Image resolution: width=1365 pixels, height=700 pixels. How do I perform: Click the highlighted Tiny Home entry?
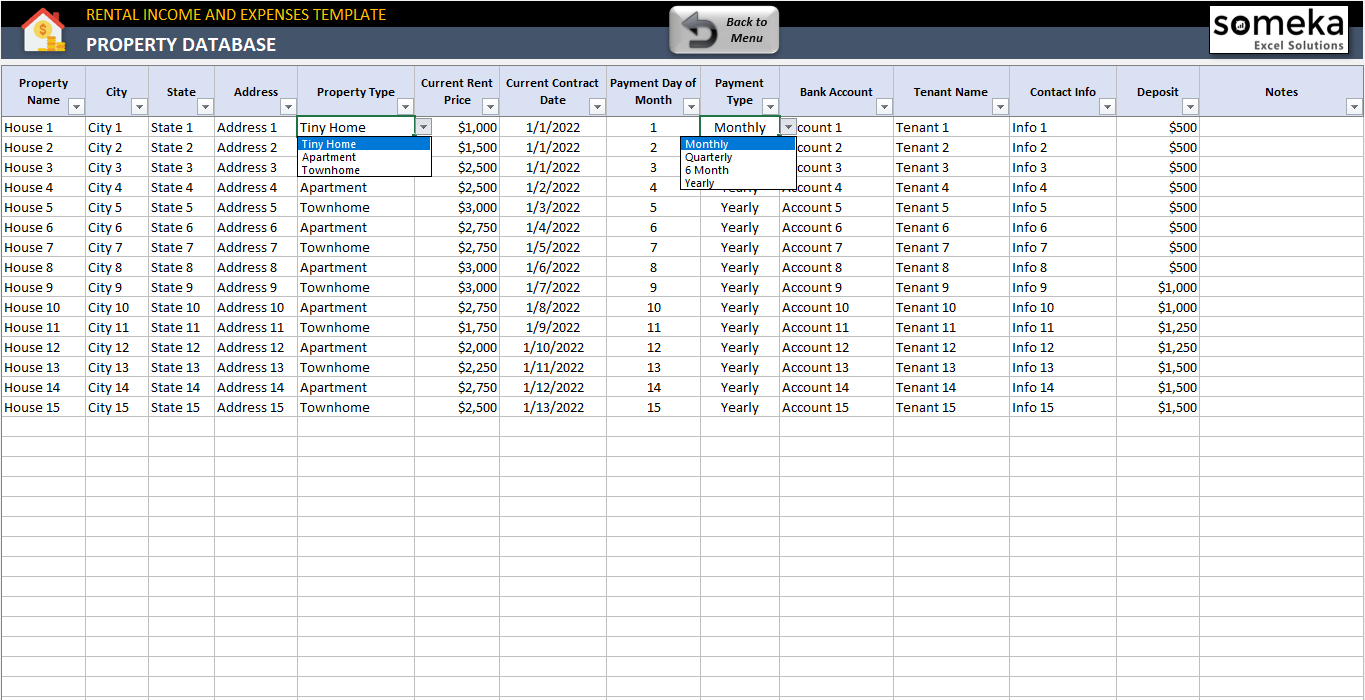point(328,144)
